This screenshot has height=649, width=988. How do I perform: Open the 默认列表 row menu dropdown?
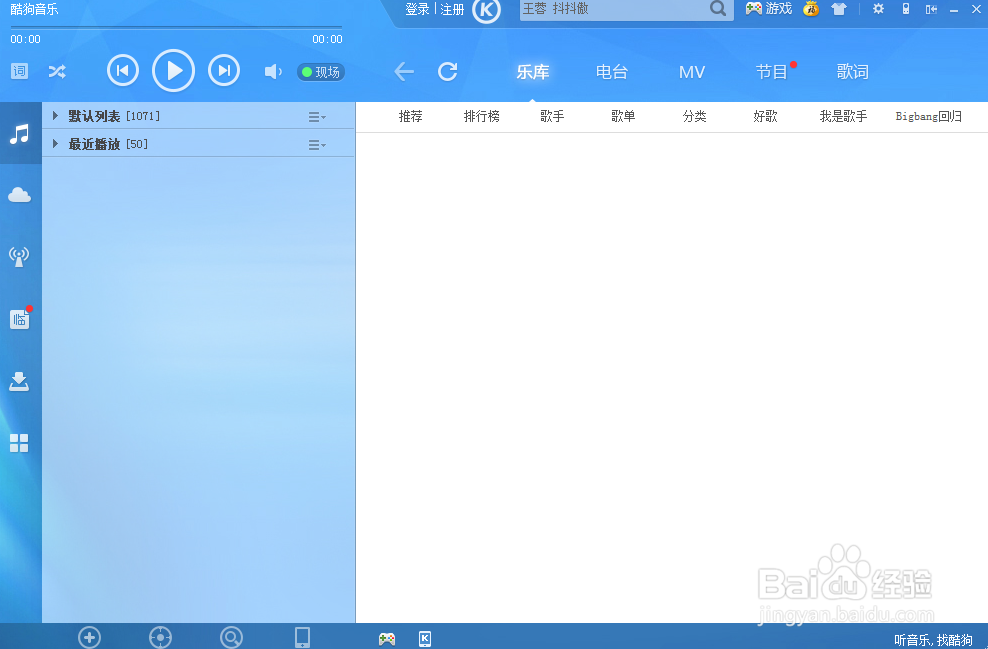tap(317, 117)
